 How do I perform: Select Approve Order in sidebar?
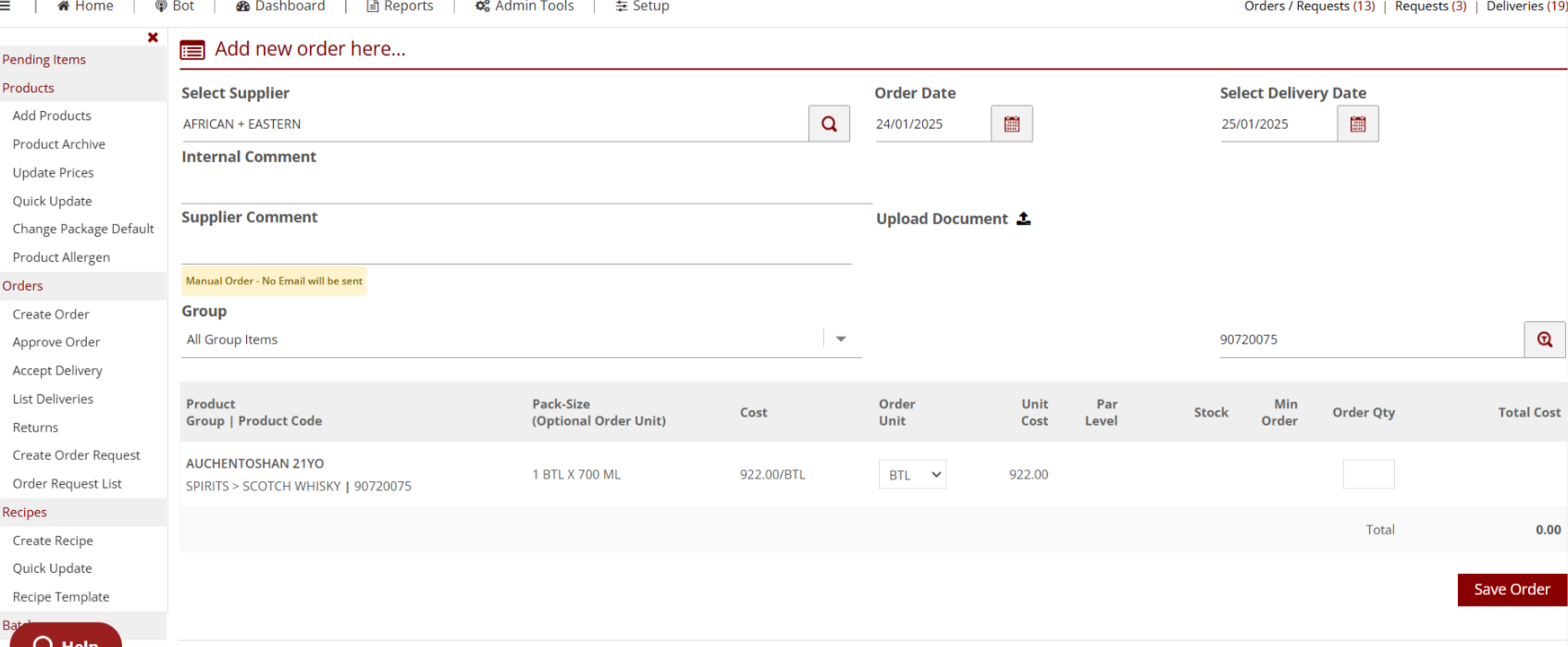(x=56, y=342)
